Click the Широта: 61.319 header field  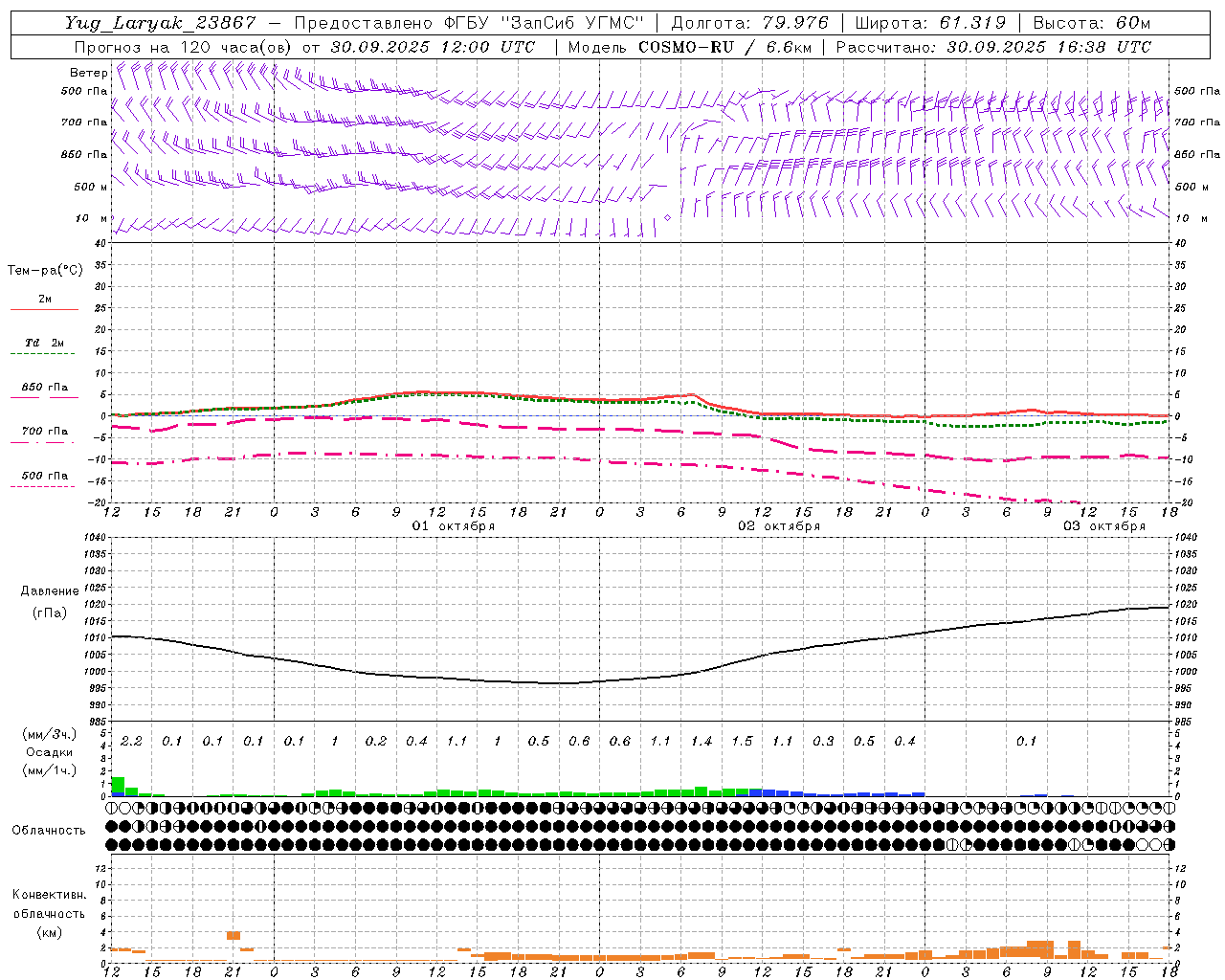[930, 23]
